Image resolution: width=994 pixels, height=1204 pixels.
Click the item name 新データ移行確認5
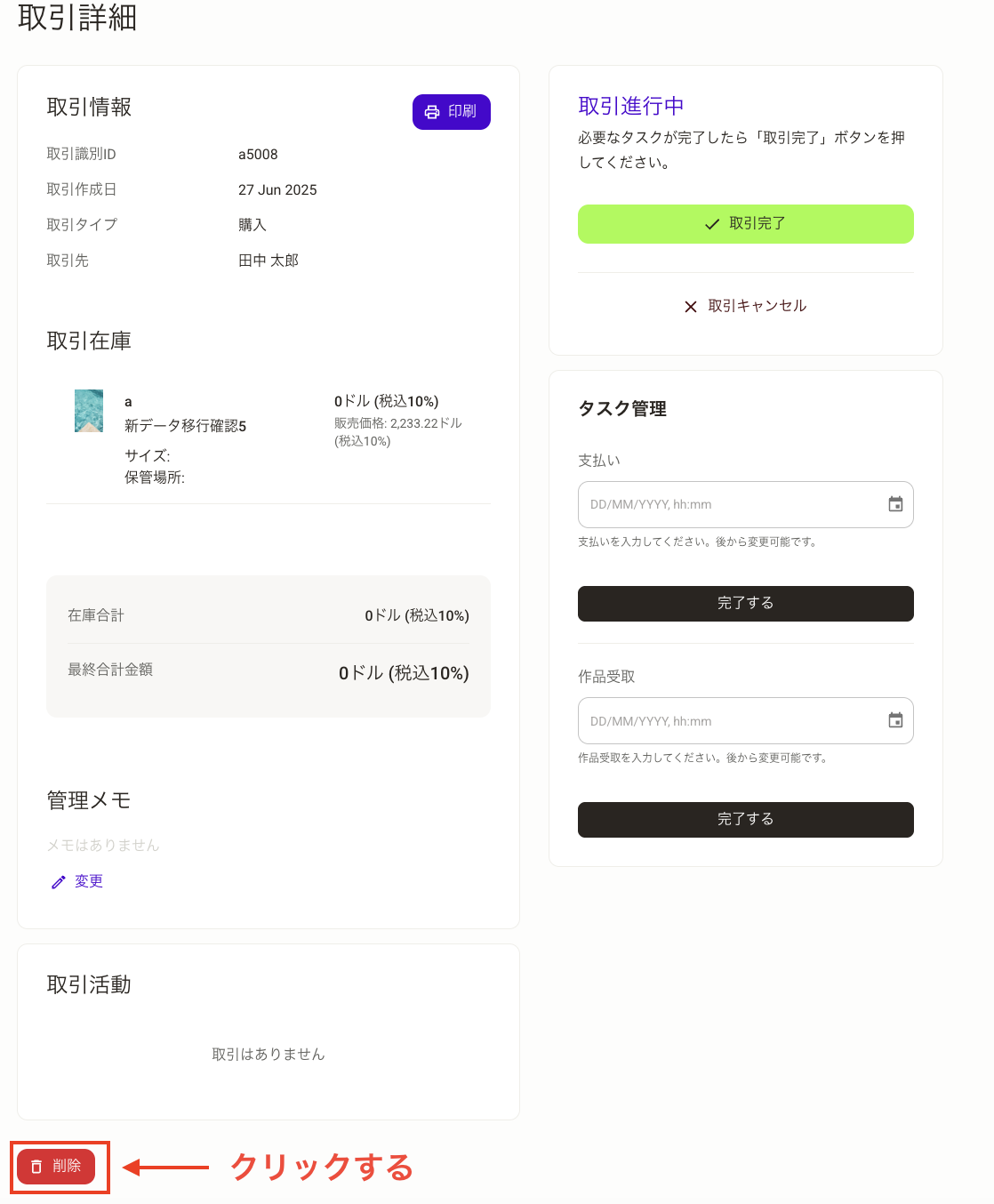pos(185,426)
